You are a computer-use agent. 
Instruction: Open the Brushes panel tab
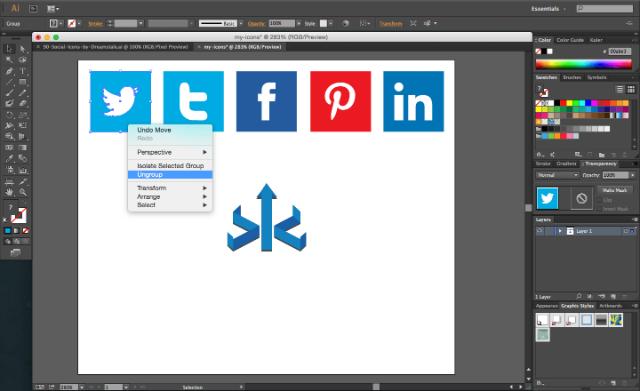click(572, 77)
